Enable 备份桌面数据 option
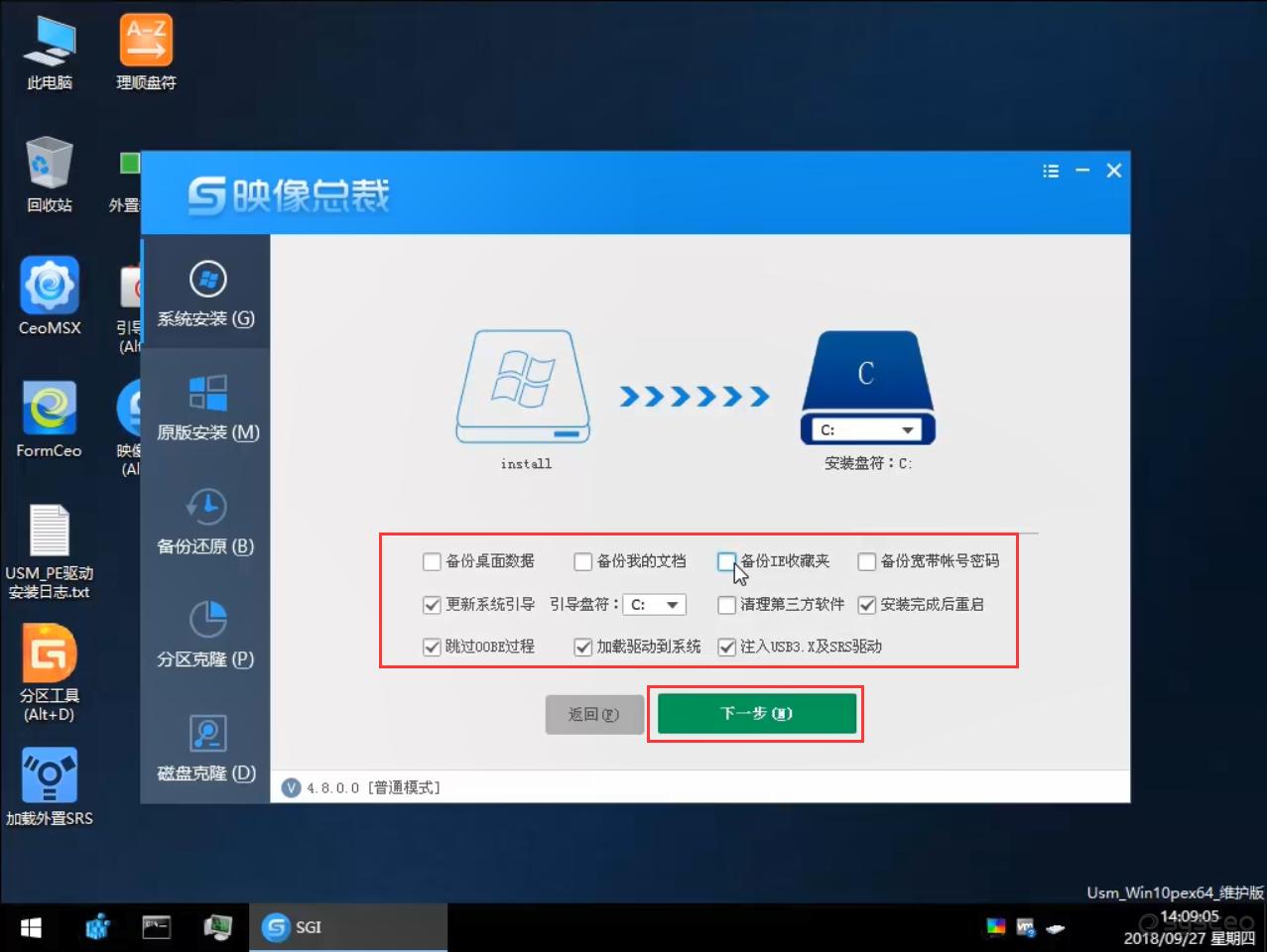Image resolution: width=1267 pixels, height=952 pixels. coord(432,561)
